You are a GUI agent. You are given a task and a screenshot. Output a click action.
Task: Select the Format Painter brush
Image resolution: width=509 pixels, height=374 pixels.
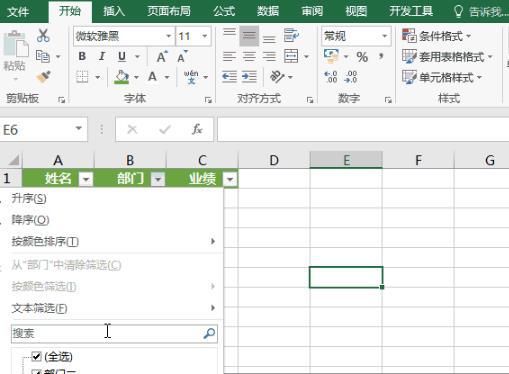(43, 77)
